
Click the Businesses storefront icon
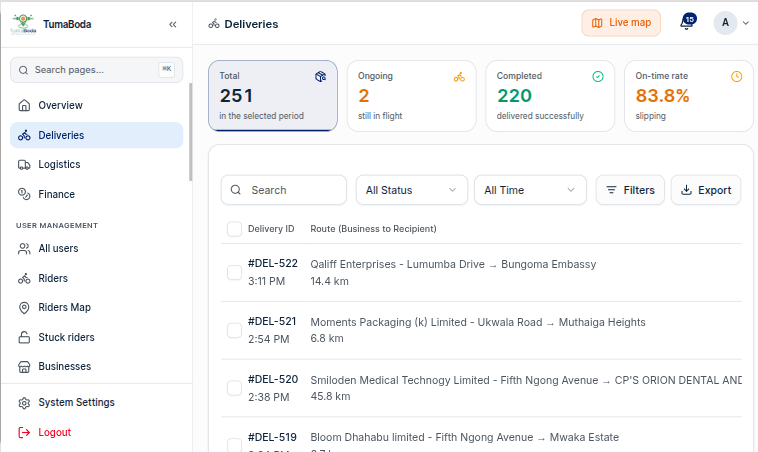coord(24,367)
